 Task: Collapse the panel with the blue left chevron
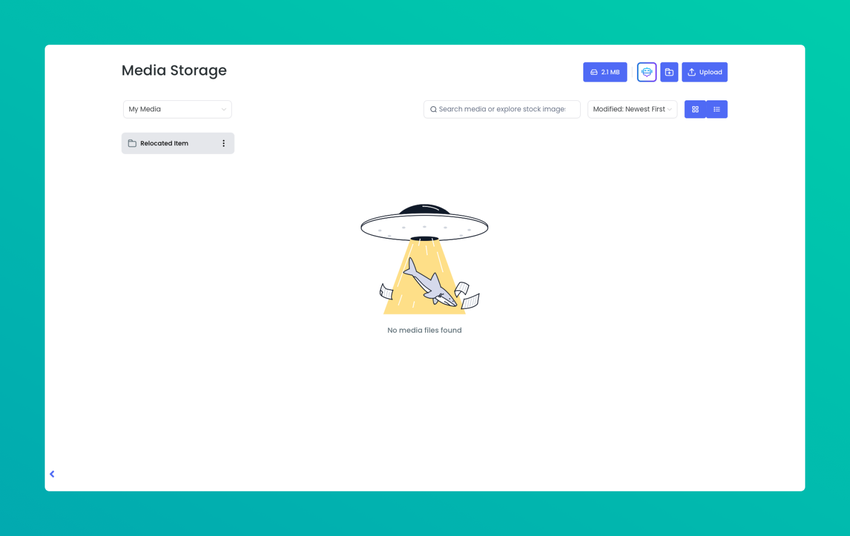click(x=52, y=474)
